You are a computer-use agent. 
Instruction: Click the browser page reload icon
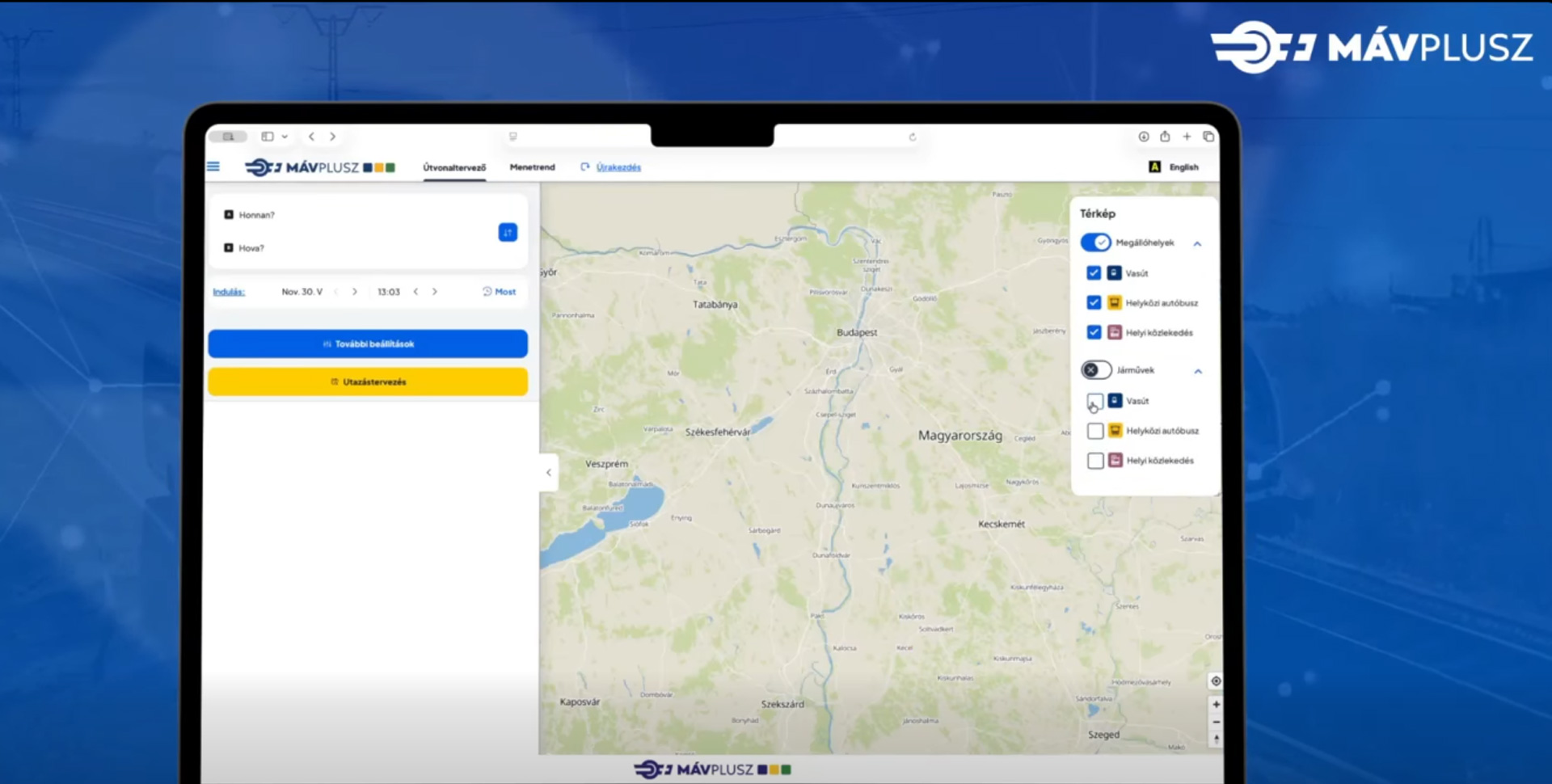pos(913,137)
